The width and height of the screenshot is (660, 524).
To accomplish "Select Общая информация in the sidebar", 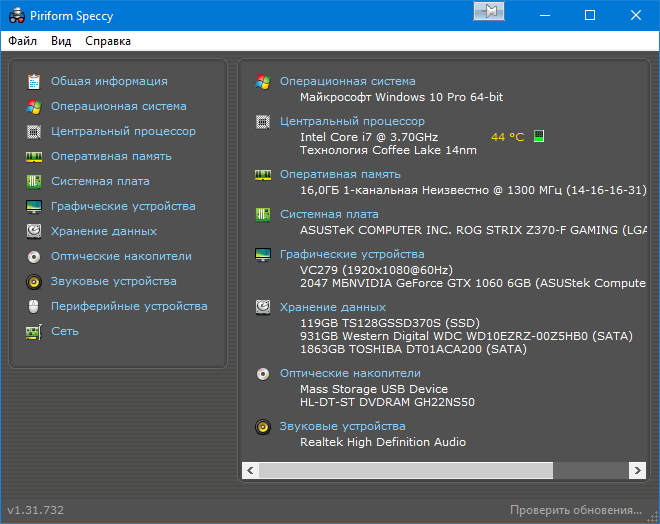I will 109,81.
